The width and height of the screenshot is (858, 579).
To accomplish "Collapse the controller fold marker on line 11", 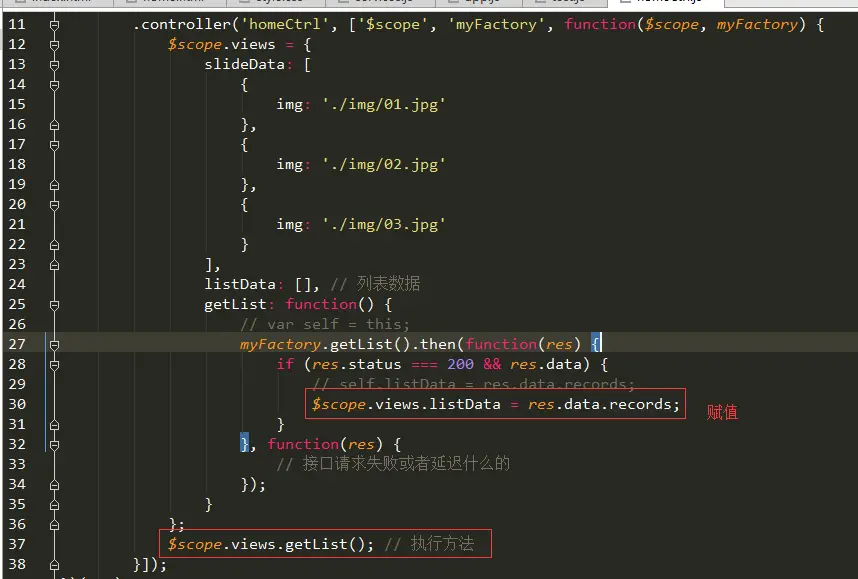I will tap(54, 25).
